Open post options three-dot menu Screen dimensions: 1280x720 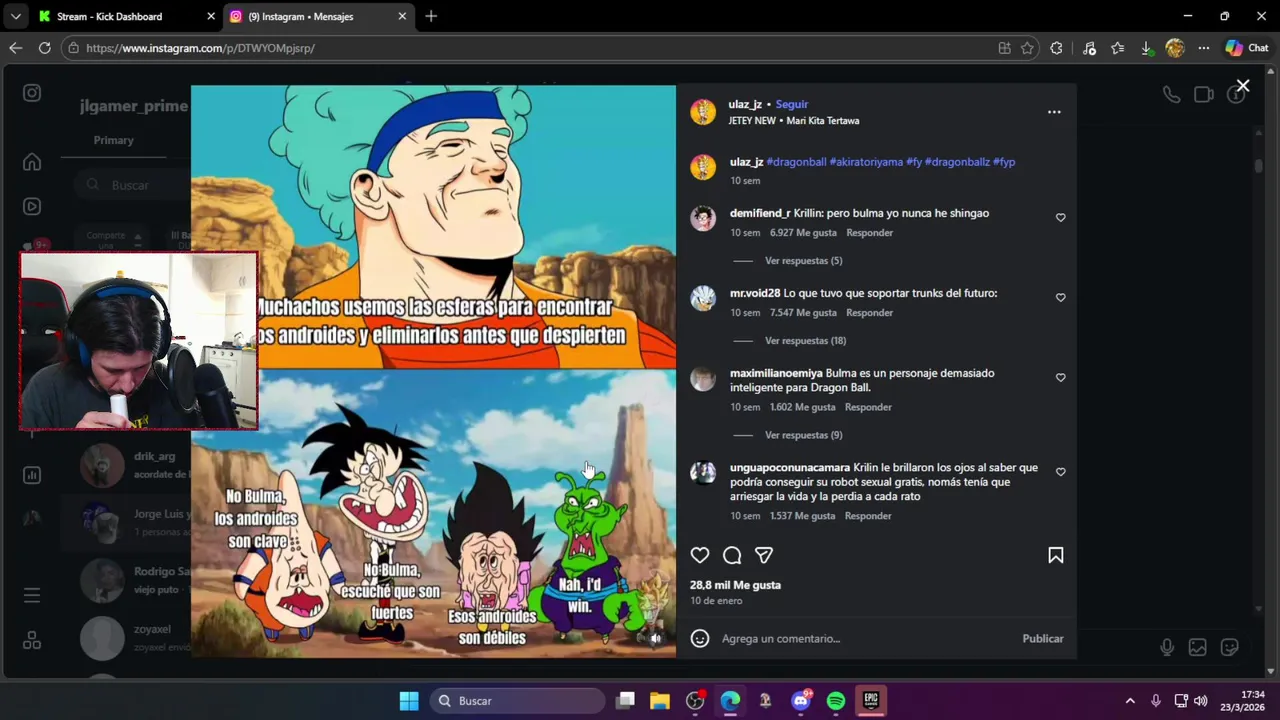click(x=1054, y=112)
